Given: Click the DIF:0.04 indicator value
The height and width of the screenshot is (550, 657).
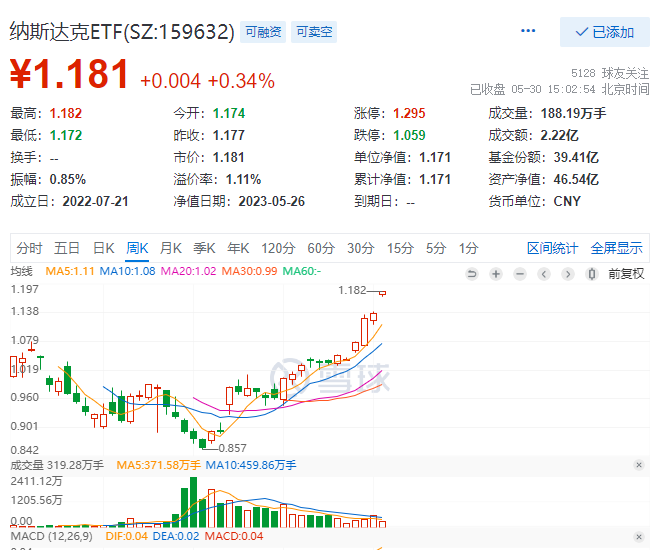Looking at the screenshot, I should point(127,537).
